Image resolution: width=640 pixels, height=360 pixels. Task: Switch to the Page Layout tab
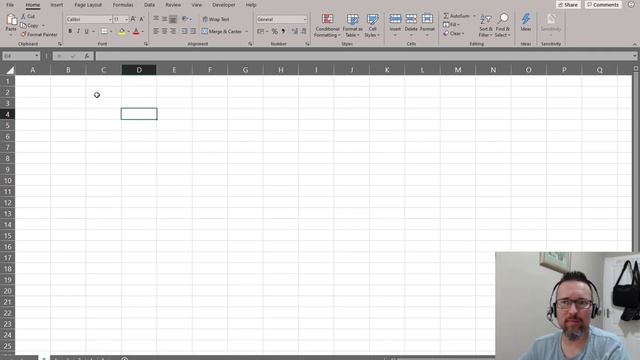click(88, 5)
